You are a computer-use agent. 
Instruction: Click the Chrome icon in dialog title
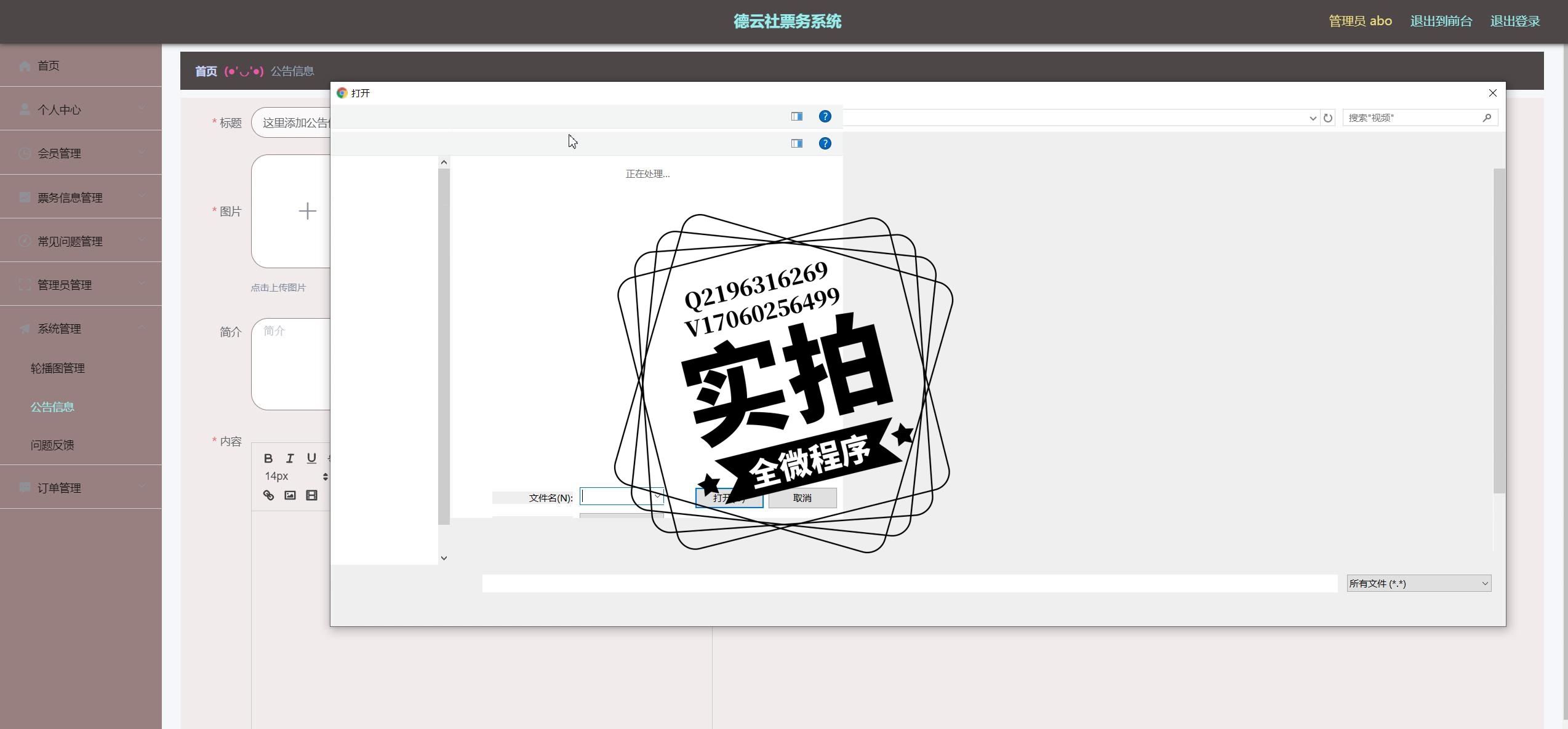point(342,93)
